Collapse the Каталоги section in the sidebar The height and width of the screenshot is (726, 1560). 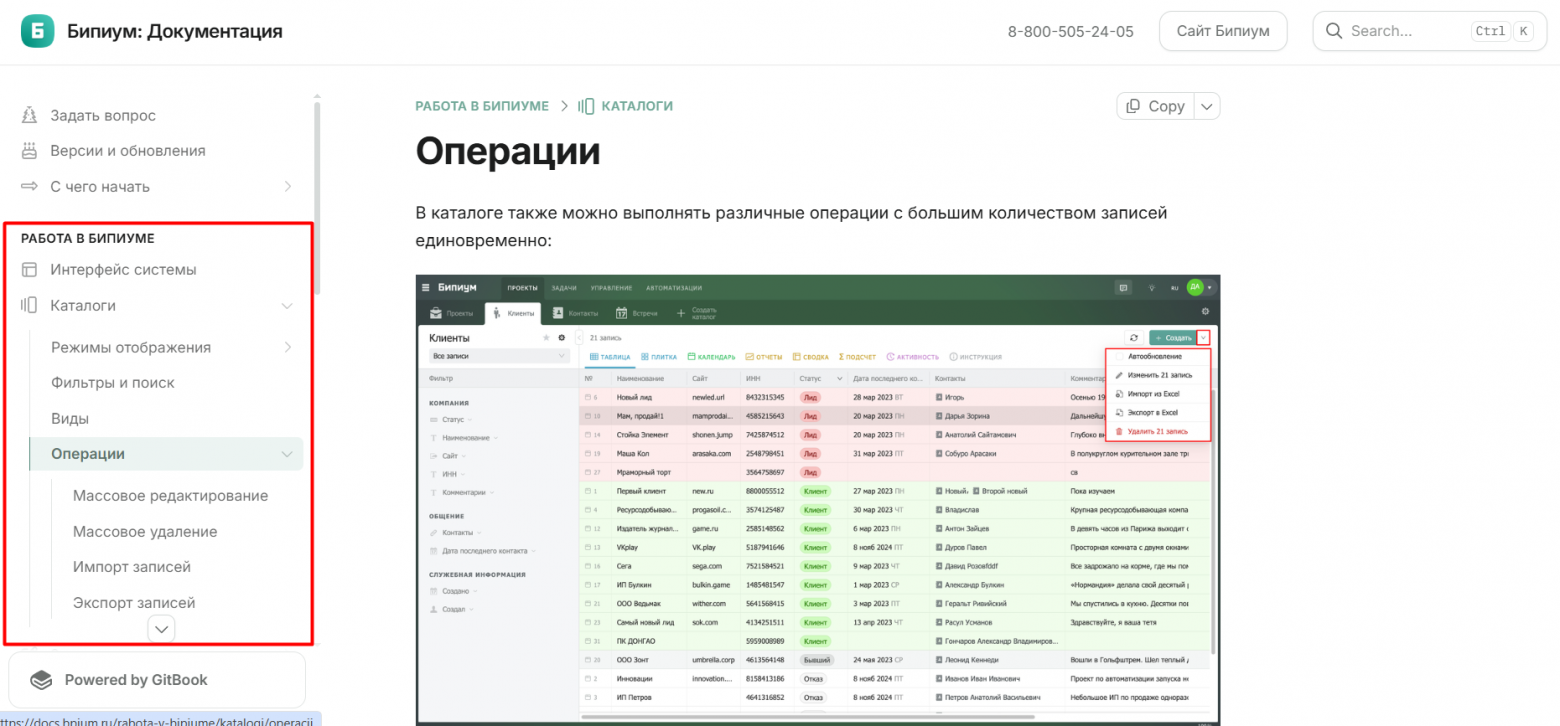pyautogui.click(x=288, y=305)
